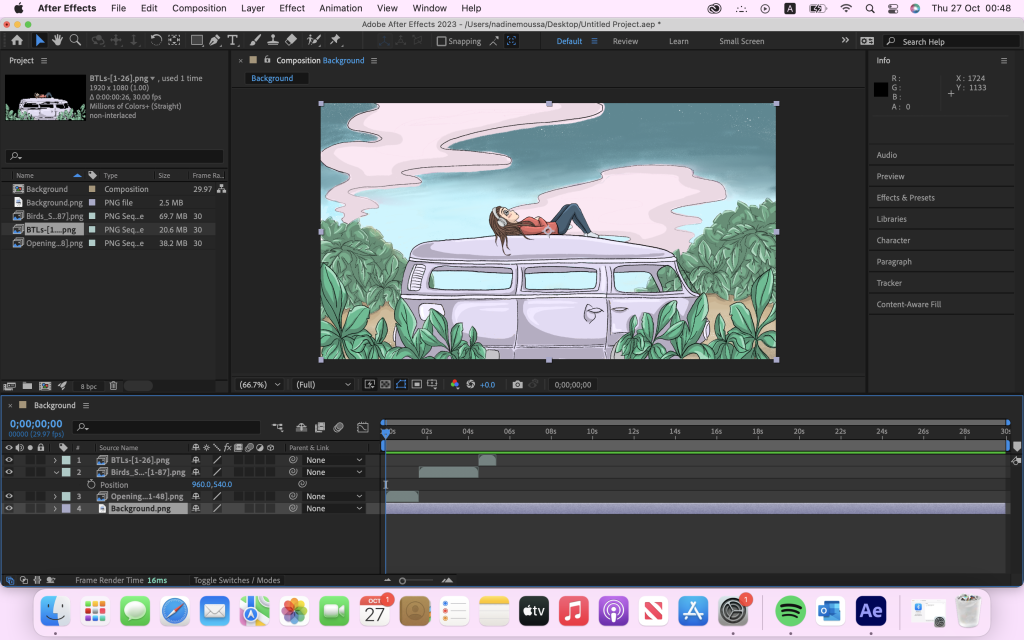Select the Rectangle shape tool
The width and height of the screenshot is (1024, 640).
(196, 40)
